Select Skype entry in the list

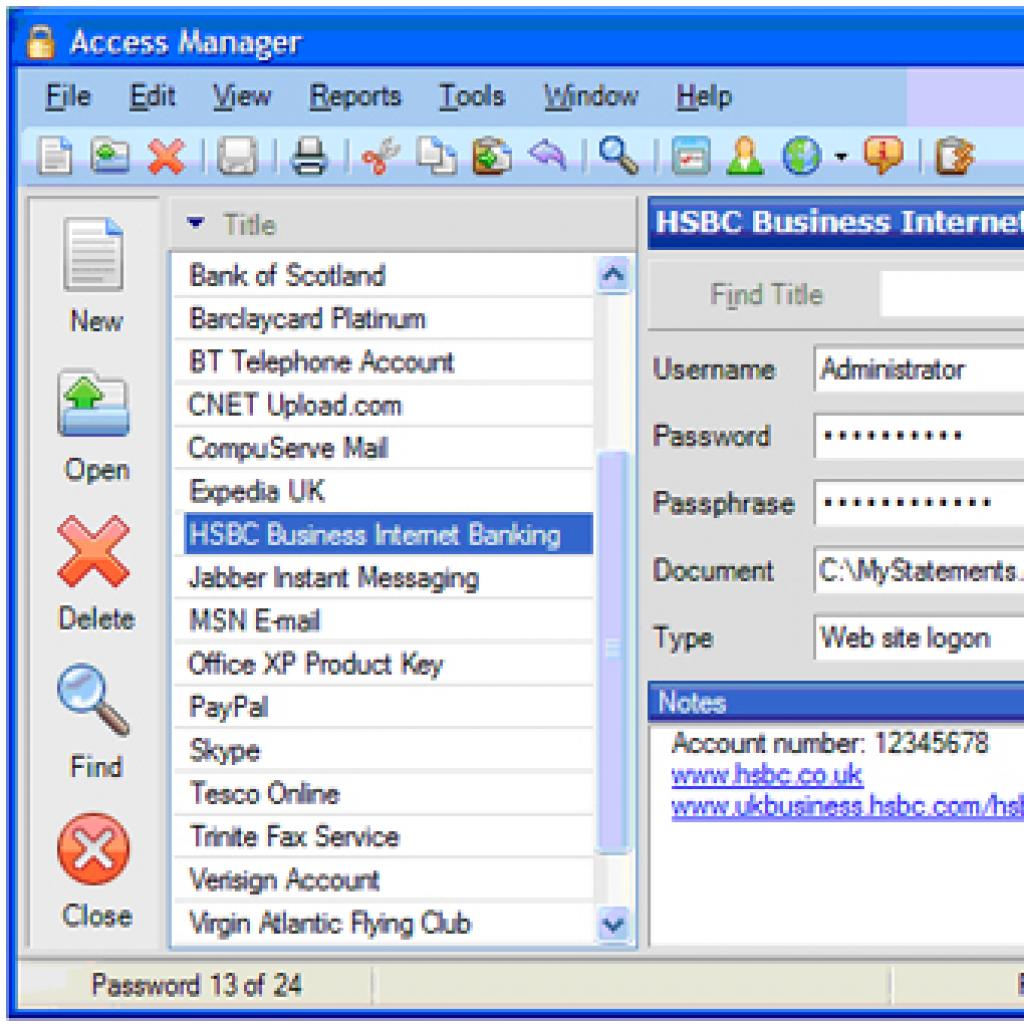pos(383,750)
